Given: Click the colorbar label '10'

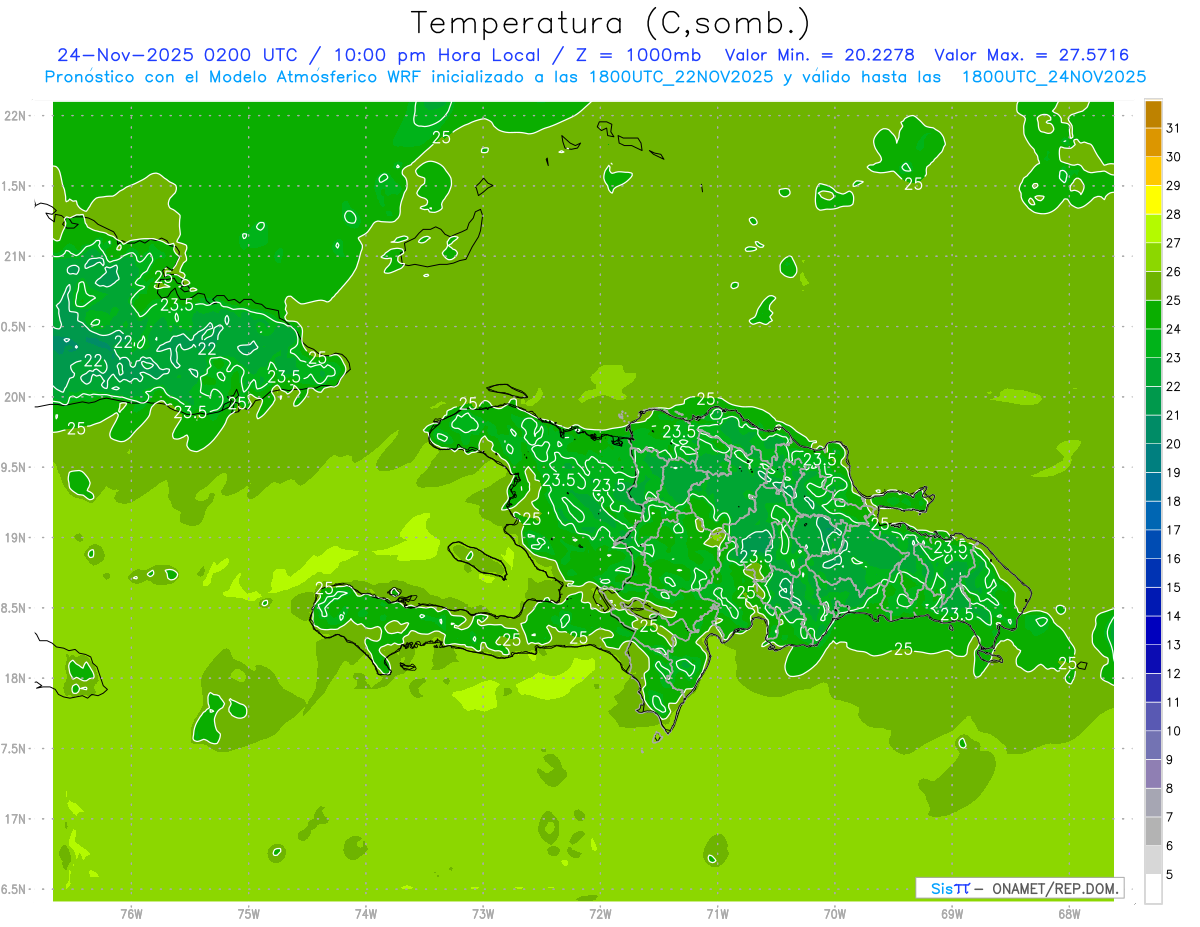Looking at the screenshot, I should click(x=1173, y=731).
